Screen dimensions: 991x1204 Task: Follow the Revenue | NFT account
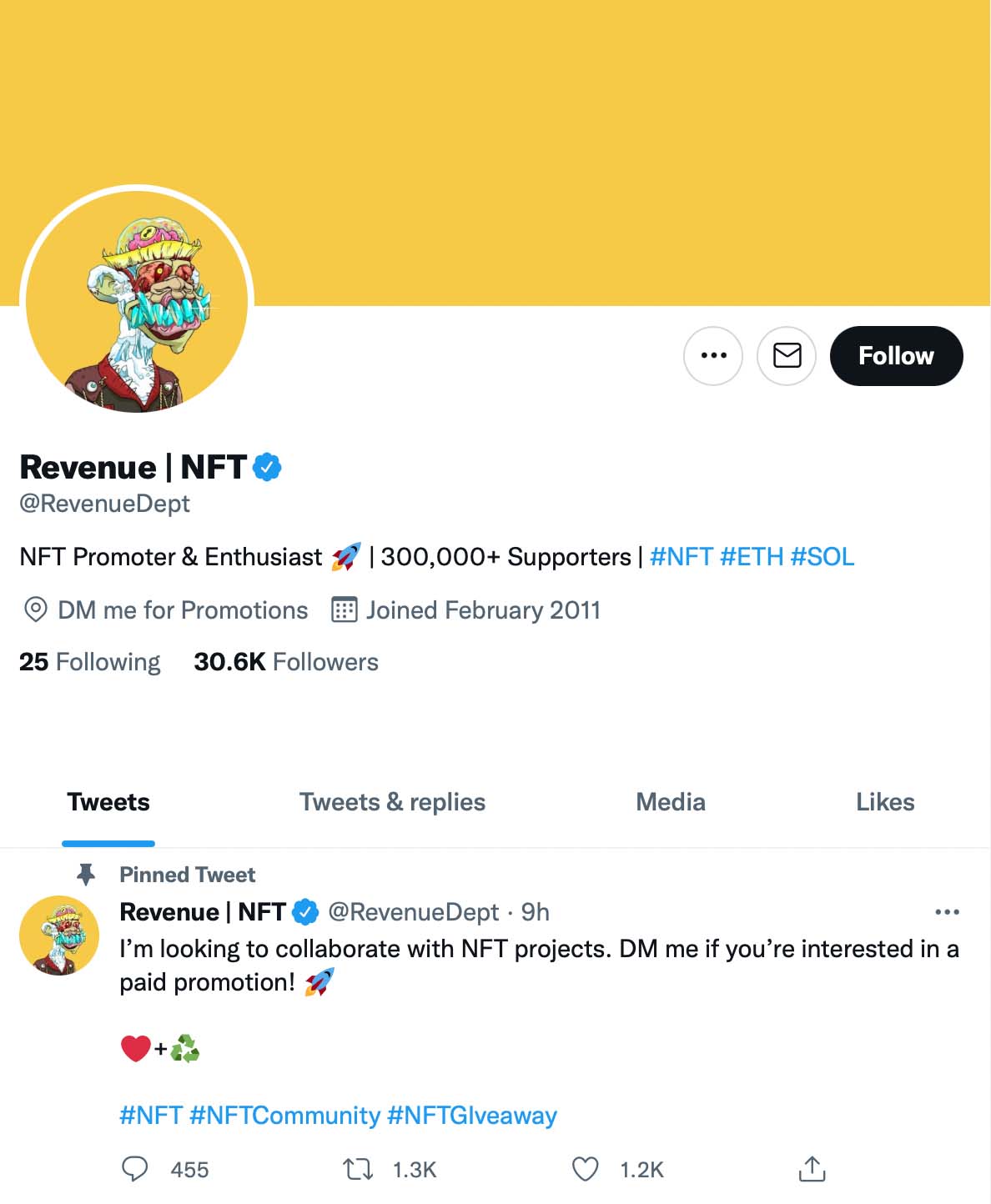pyautogui.click(x=896, y=356)
